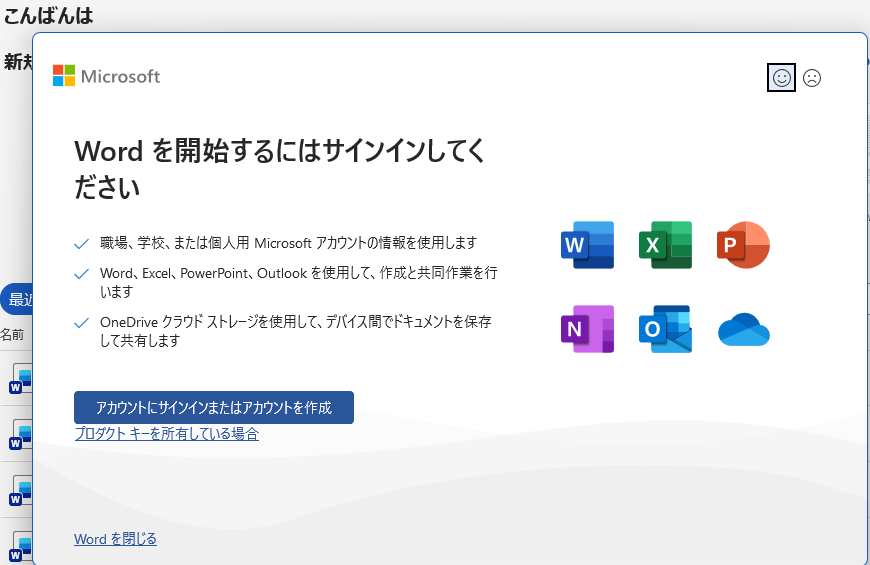Click the Outlook app icon
The width and height of the screenshot is (870, 565).
[665, 329]
